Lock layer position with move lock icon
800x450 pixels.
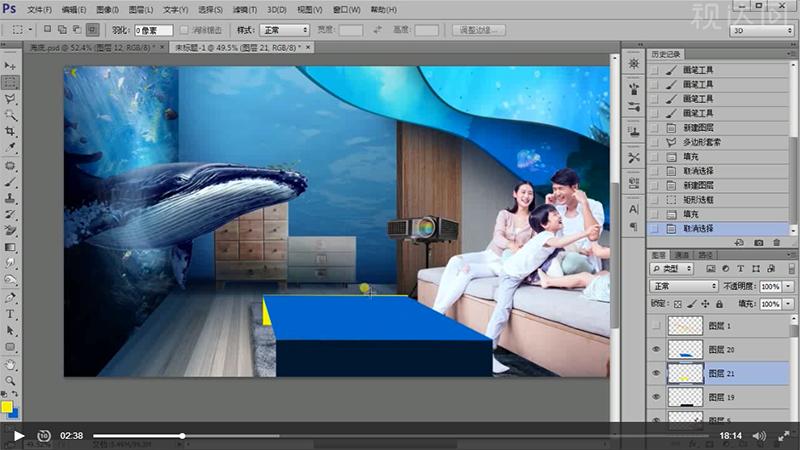(705, 304)
